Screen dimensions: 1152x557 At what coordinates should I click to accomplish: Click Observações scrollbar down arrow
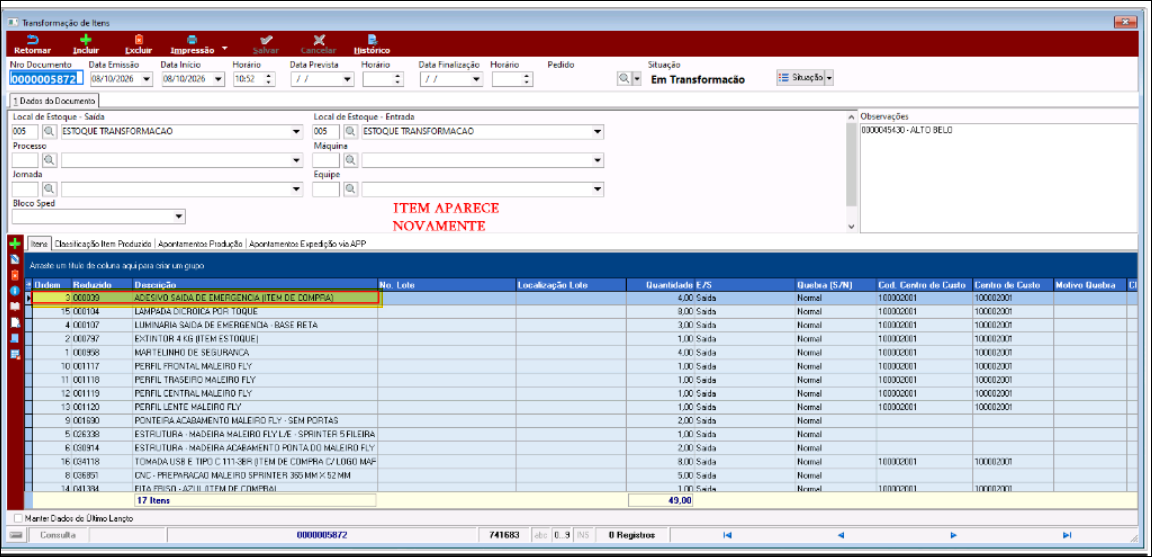tap(852, 227)
